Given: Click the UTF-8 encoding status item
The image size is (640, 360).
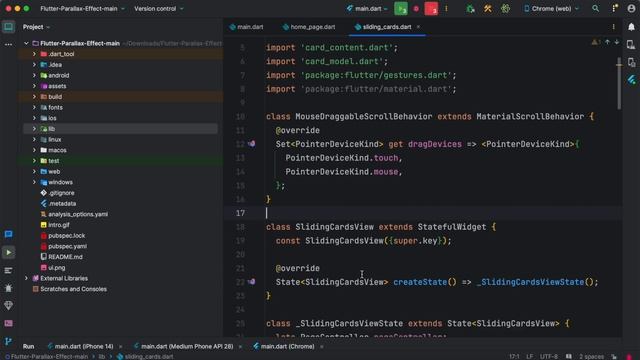Looking at the screenshot, I should click(x=549, y=356).
